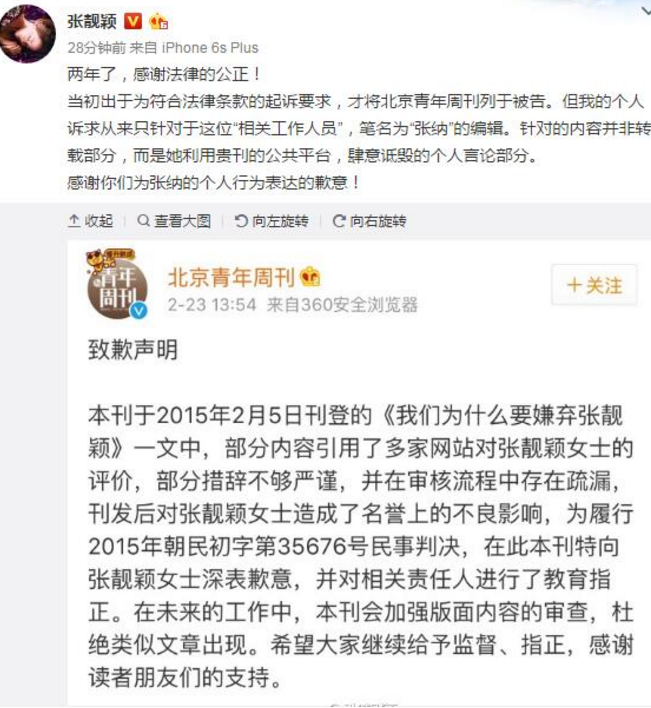Click the magnifier icon for 查看大图
Viewport: 651px width, 708px height.
click(x=144, y=220)
